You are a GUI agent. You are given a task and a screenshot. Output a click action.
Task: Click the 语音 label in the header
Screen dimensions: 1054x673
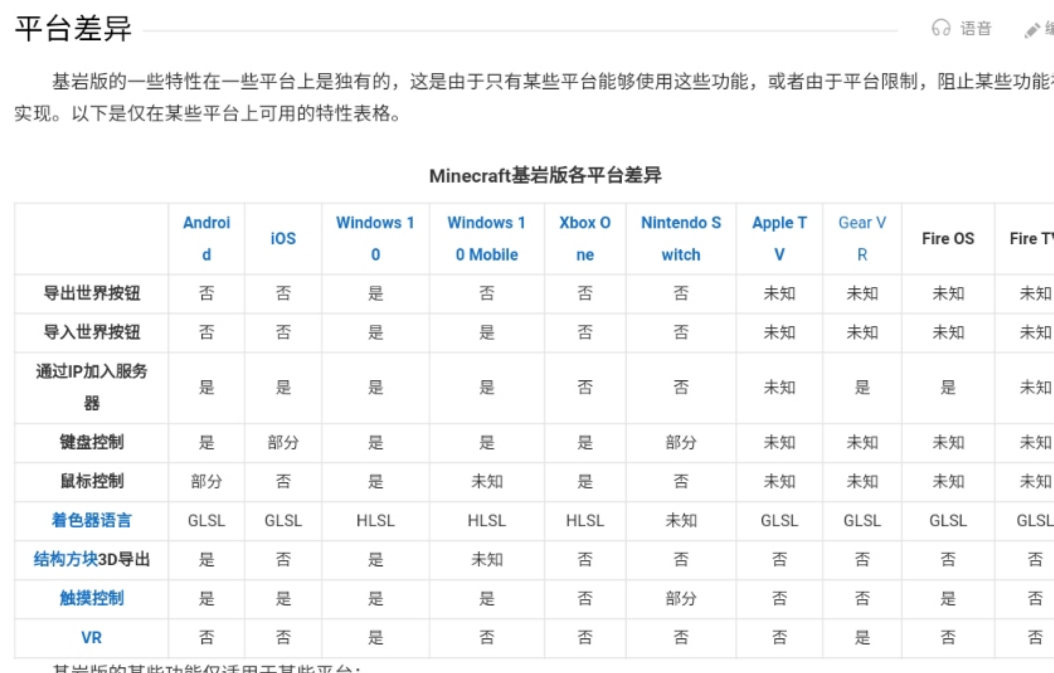[976, 28]
